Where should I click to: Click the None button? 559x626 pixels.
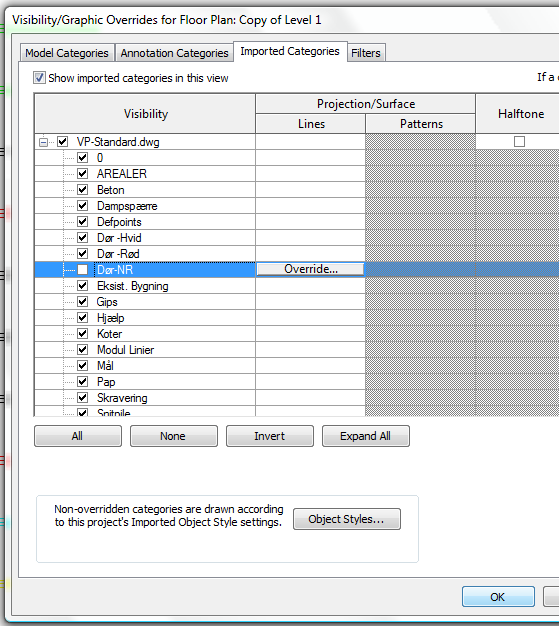click(x=174, y=436)
